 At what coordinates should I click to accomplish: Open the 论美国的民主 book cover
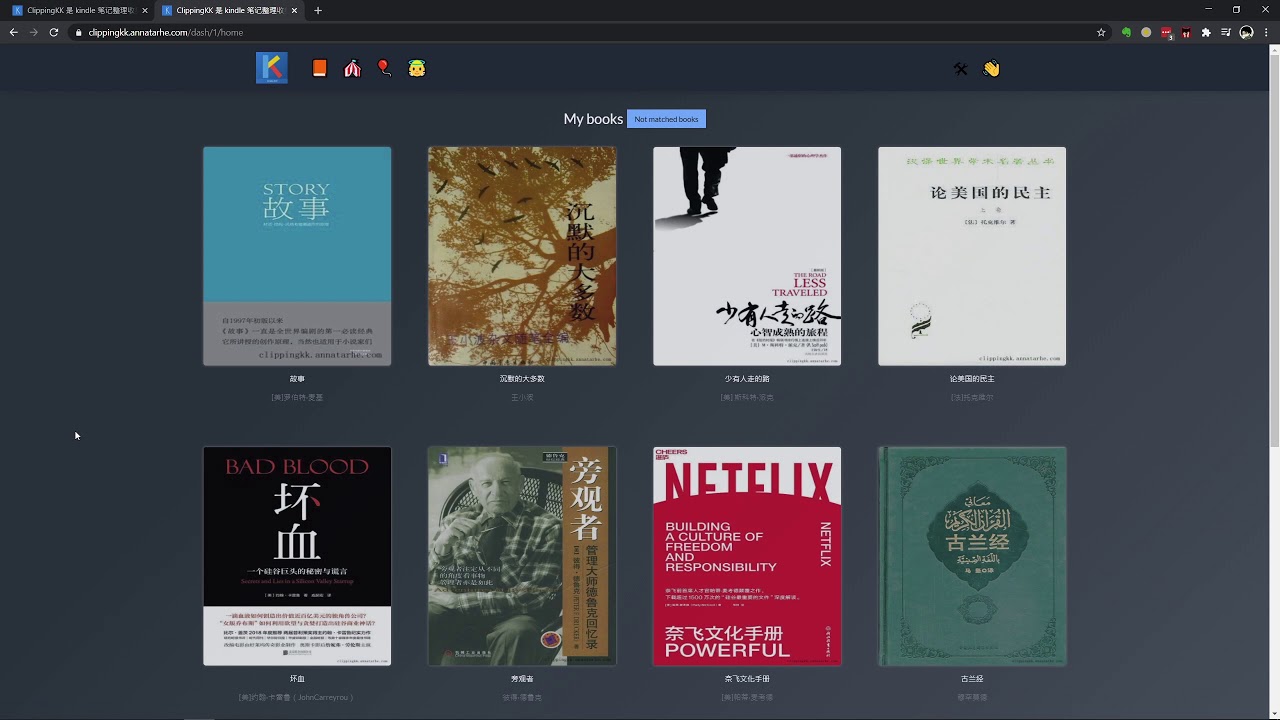(x=972, y=256)
